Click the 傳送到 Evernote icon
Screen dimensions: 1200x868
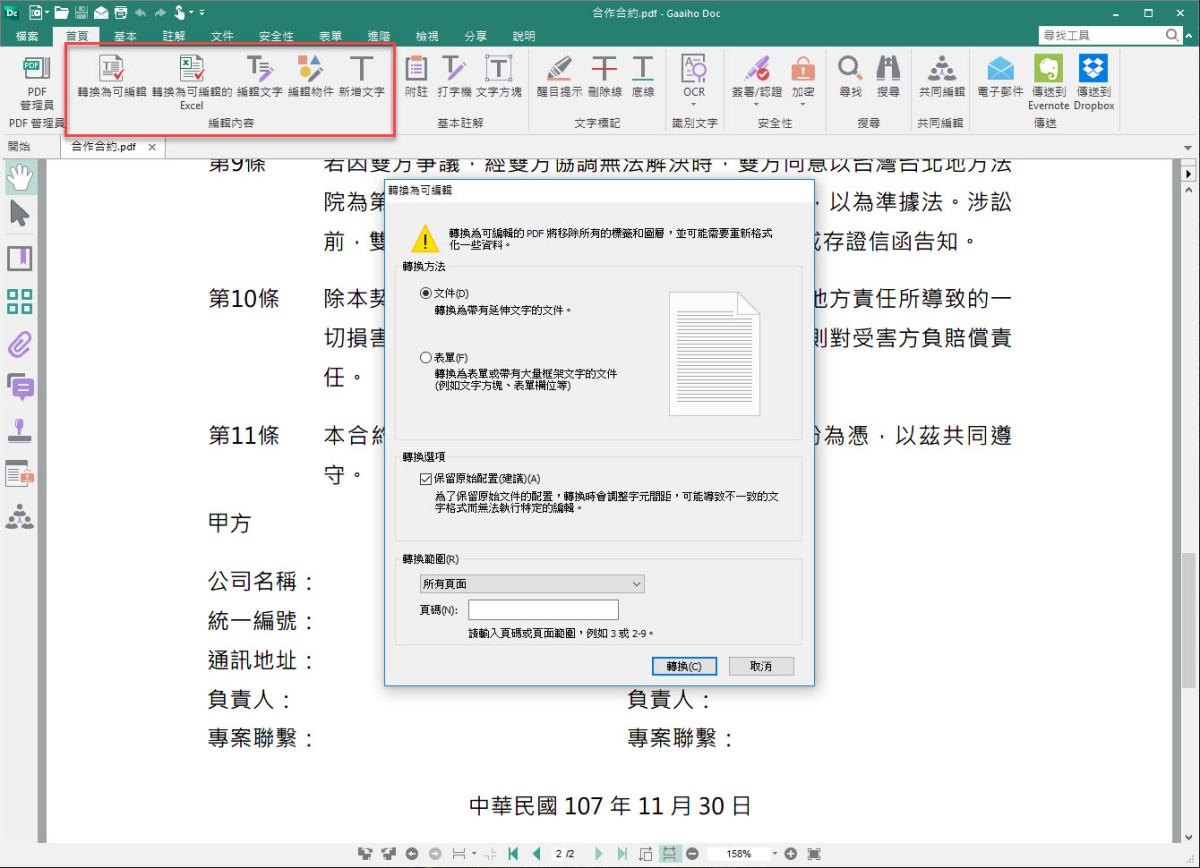(1048, 71)
